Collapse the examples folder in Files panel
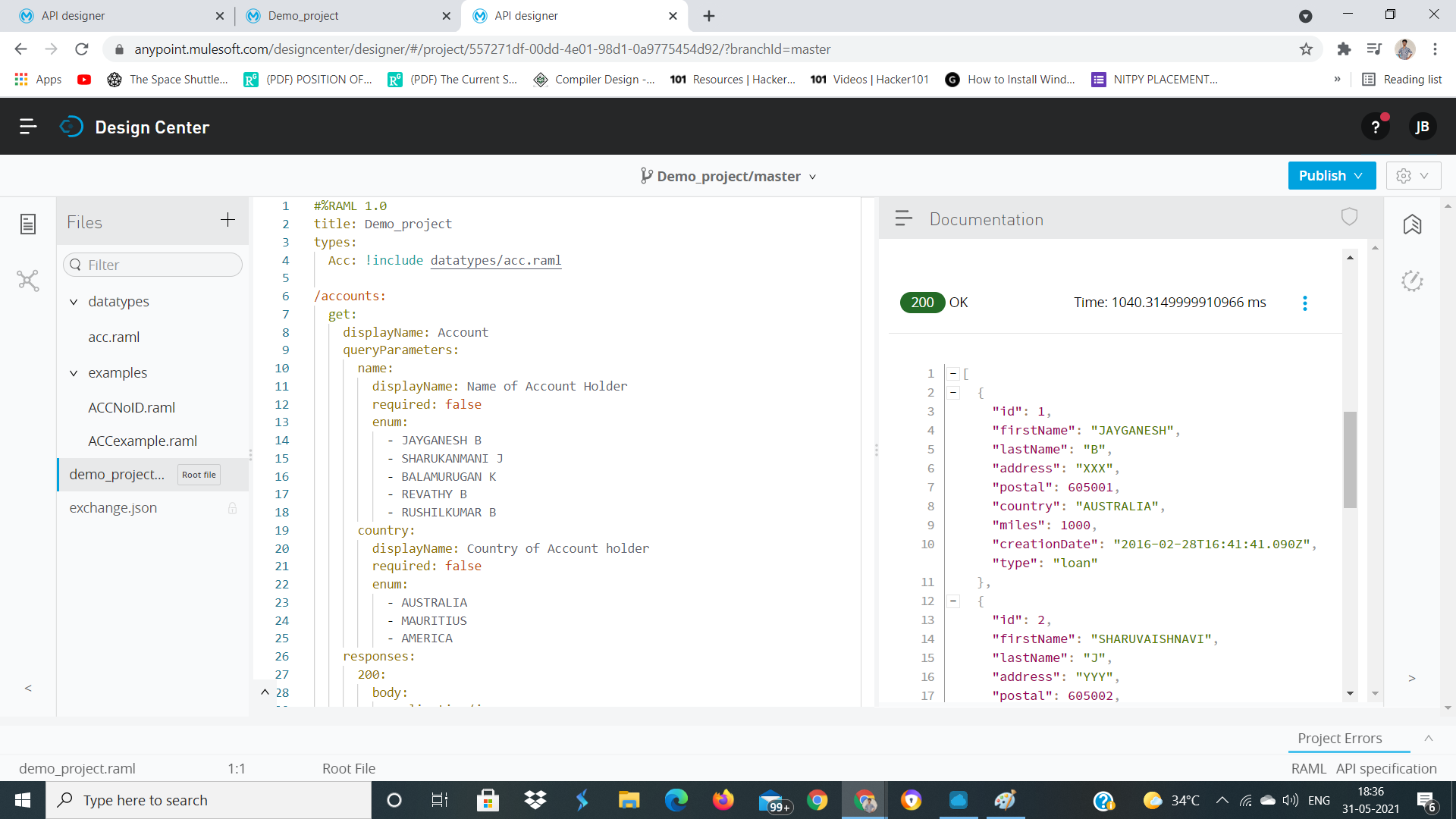This screenshot has width=1456, height=819. pyautogui.click(x=74, y=373)
